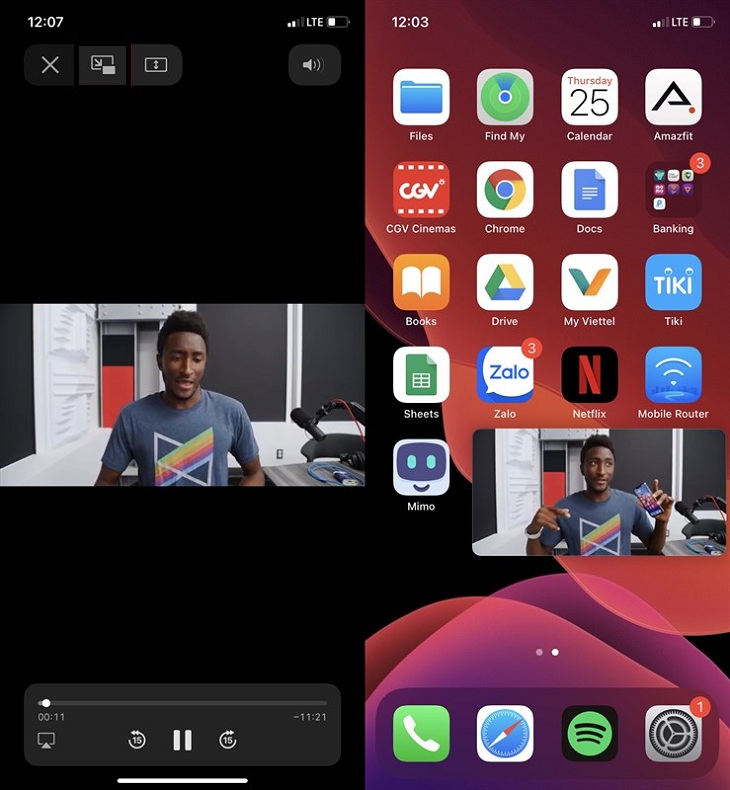
Task: Tap battery indicator on home screen status bar
Action: coord(703,22)
